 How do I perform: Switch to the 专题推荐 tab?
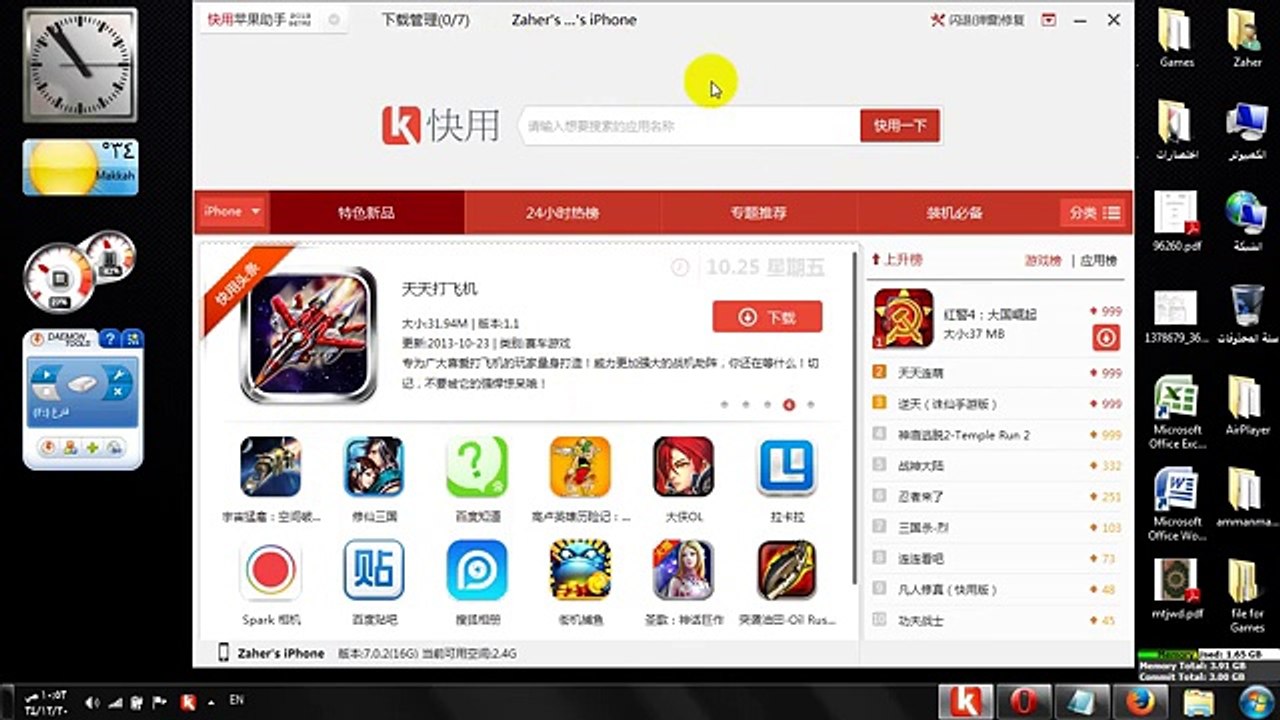pyautogui.click(x=758, y=213)
